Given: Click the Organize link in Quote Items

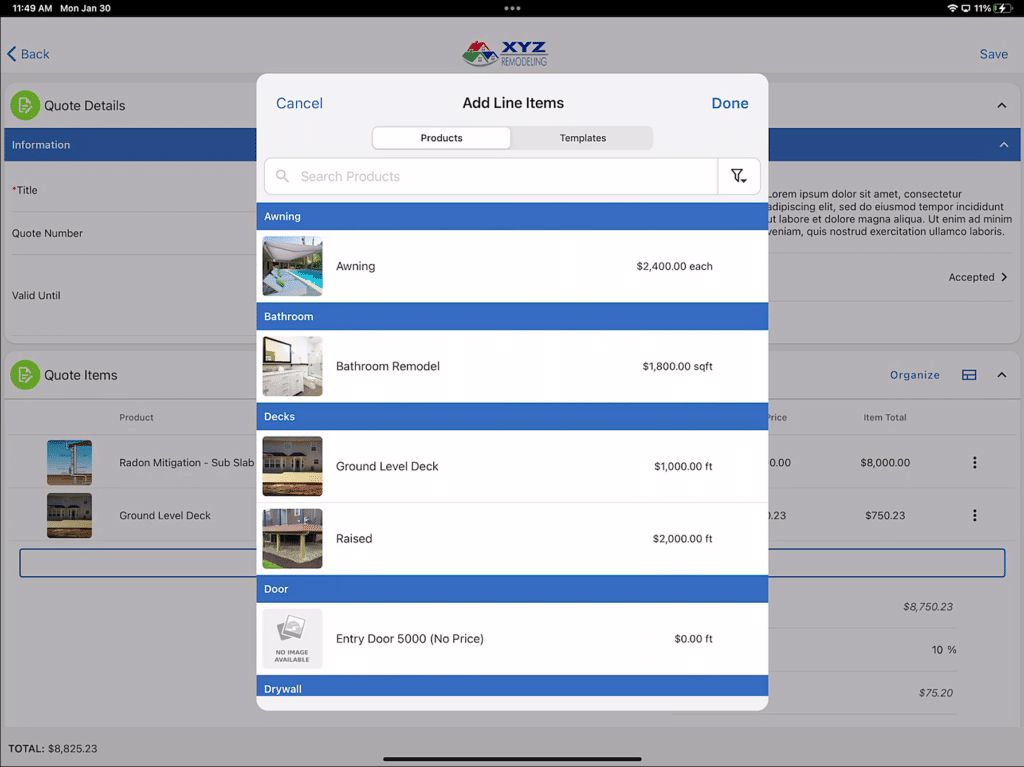Looking at the screenshot, I should [914, 374].
